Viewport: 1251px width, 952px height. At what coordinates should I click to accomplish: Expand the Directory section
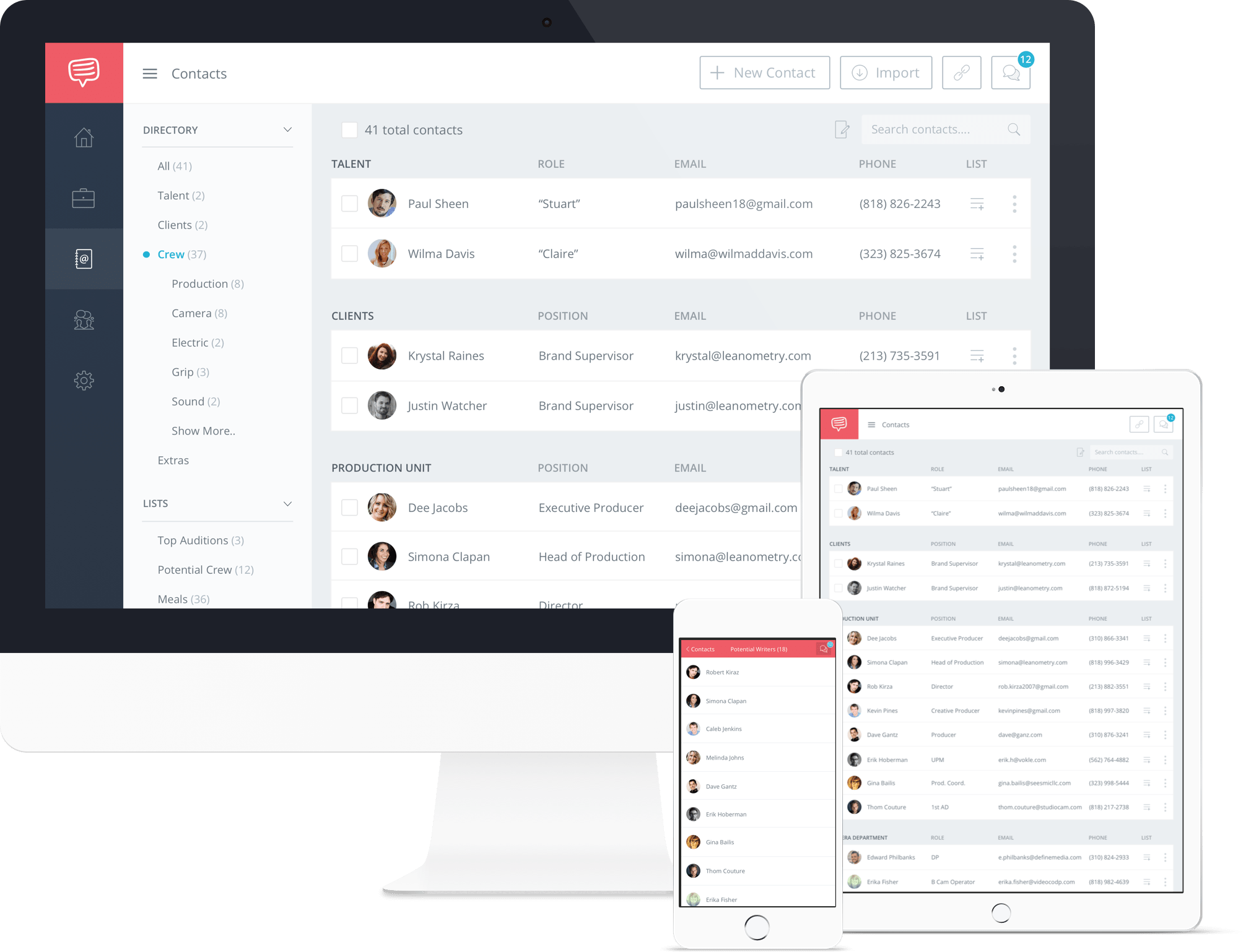tap(287, 129)
